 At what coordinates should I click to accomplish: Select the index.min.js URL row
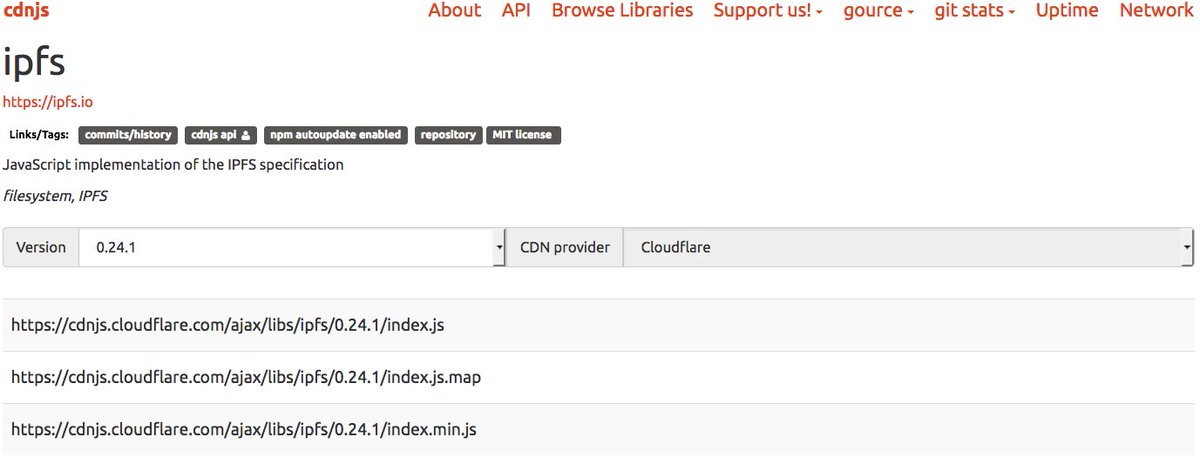[x=599, y=429]
